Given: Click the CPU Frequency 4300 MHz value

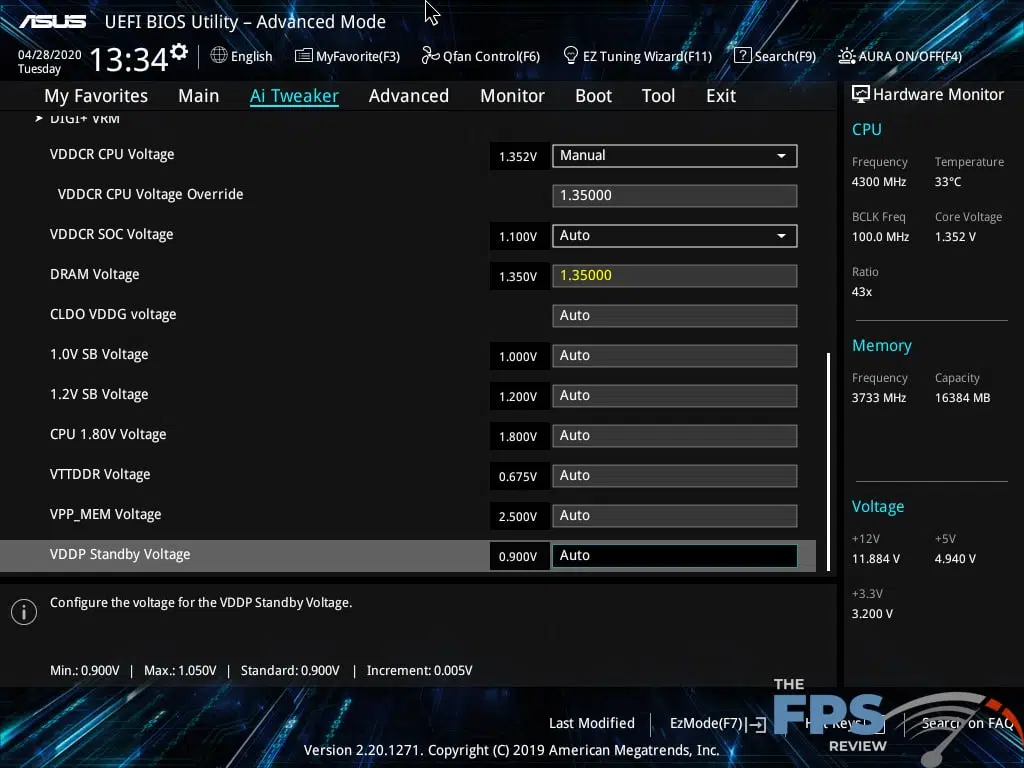Looking at the screenshot, I should (878, 182).
